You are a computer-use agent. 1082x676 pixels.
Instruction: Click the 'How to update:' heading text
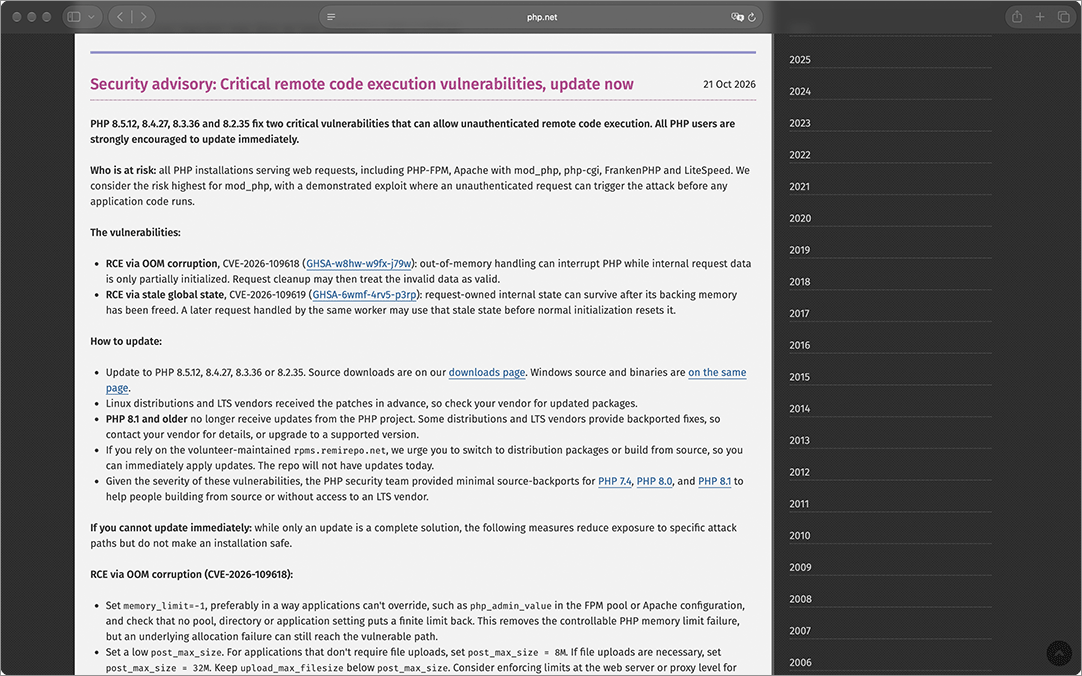click(126, 341)
